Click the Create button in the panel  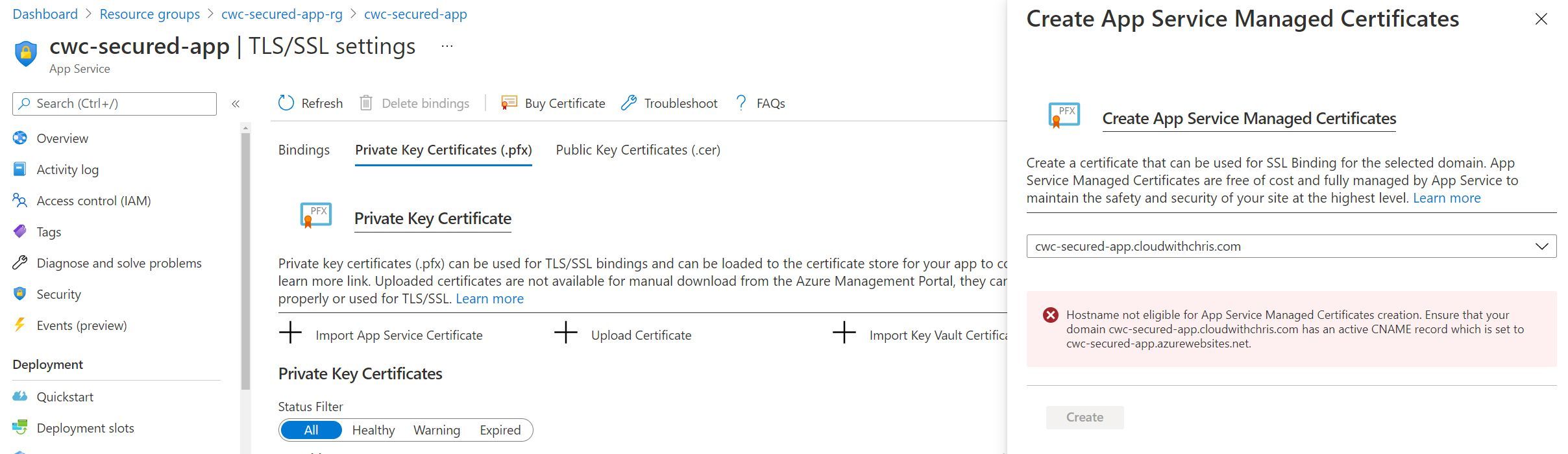click(1084, 417)
